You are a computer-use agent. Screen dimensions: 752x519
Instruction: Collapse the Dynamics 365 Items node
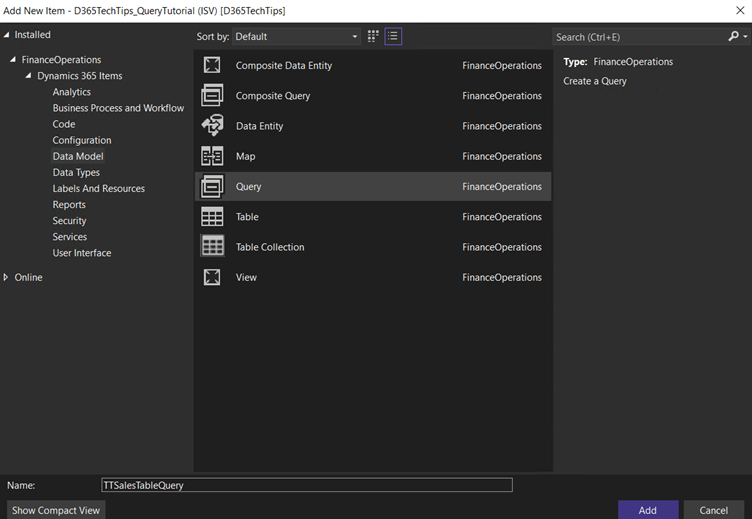[29, 76]
